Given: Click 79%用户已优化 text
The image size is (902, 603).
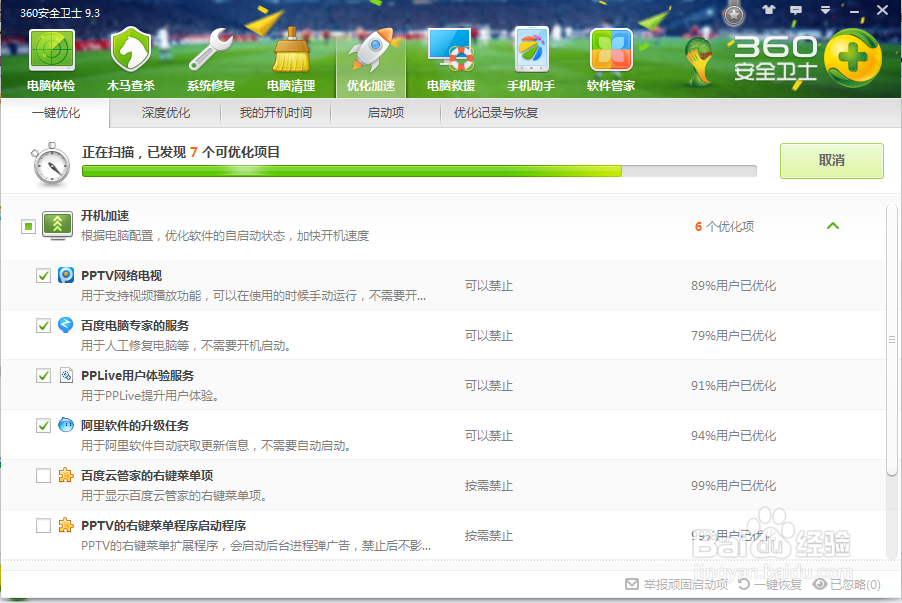Looking at the screenshot, I should click(x=733, y=336).
